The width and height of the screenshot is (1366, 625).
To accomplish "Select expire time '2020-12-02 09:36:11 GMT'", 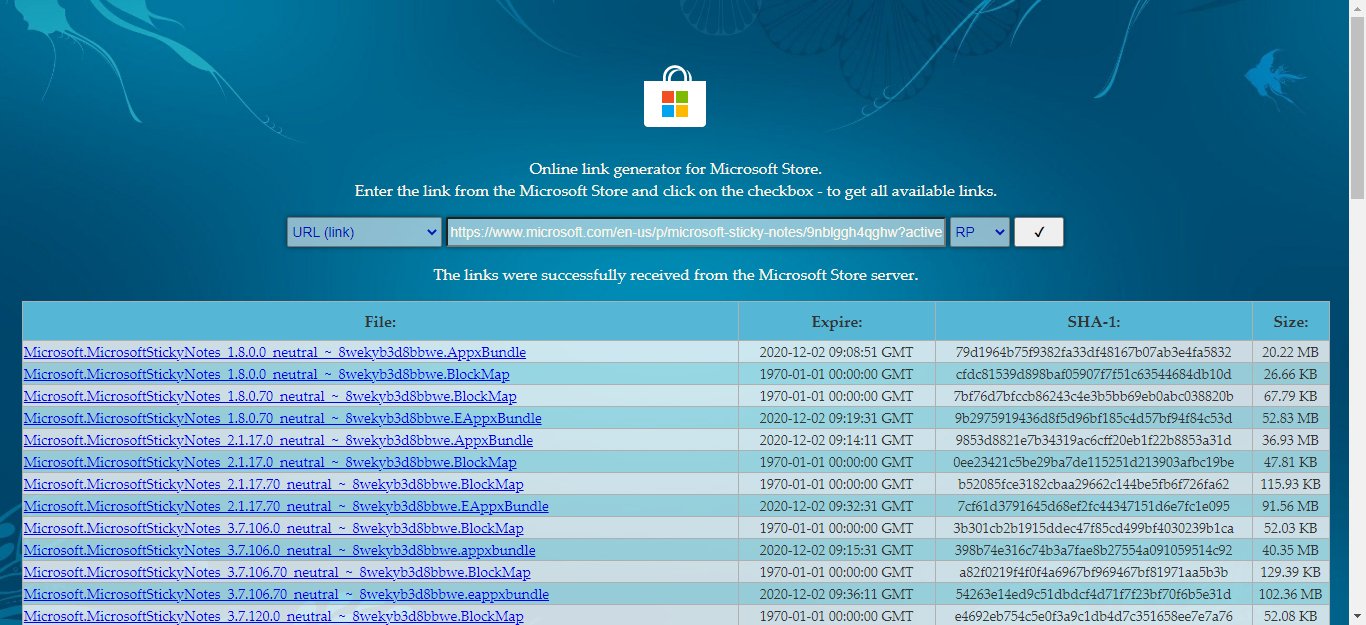I will pyautogui.click(x=837, y=594).
